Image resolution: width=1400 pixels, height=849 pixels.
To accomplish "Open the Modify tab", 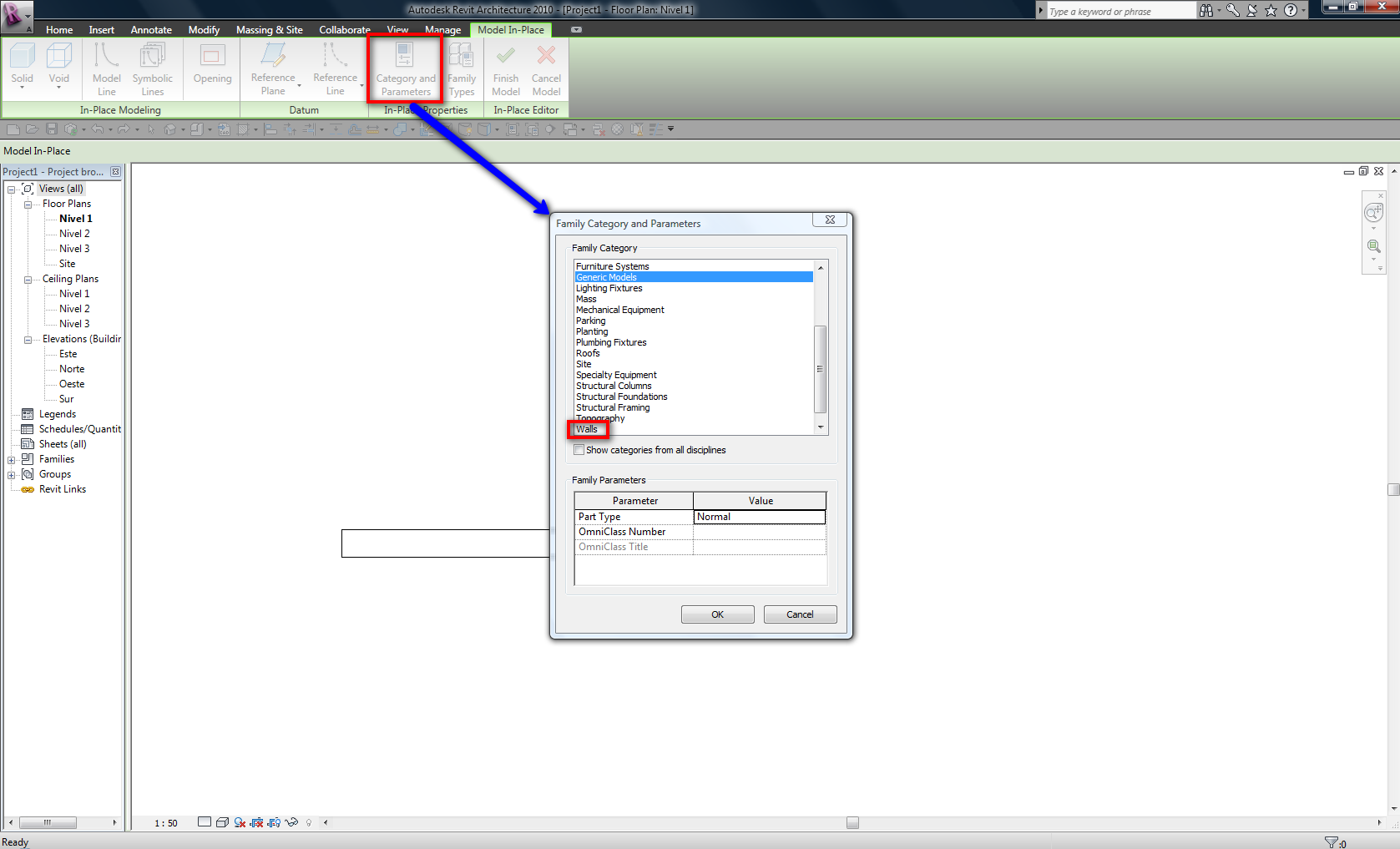I will click(204, 30).
